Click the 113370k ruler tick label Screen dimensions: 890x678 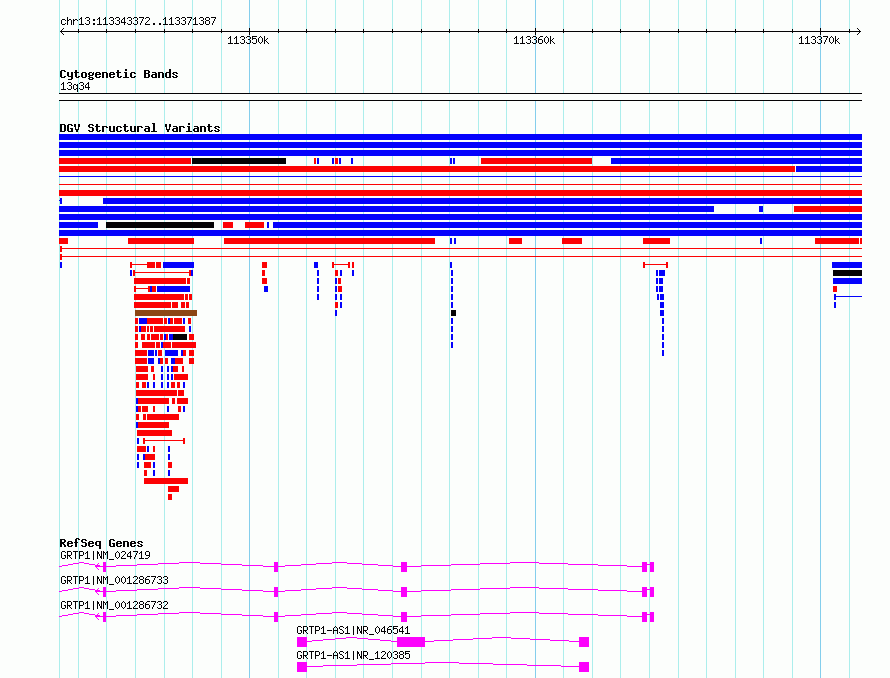pos(818,40)
